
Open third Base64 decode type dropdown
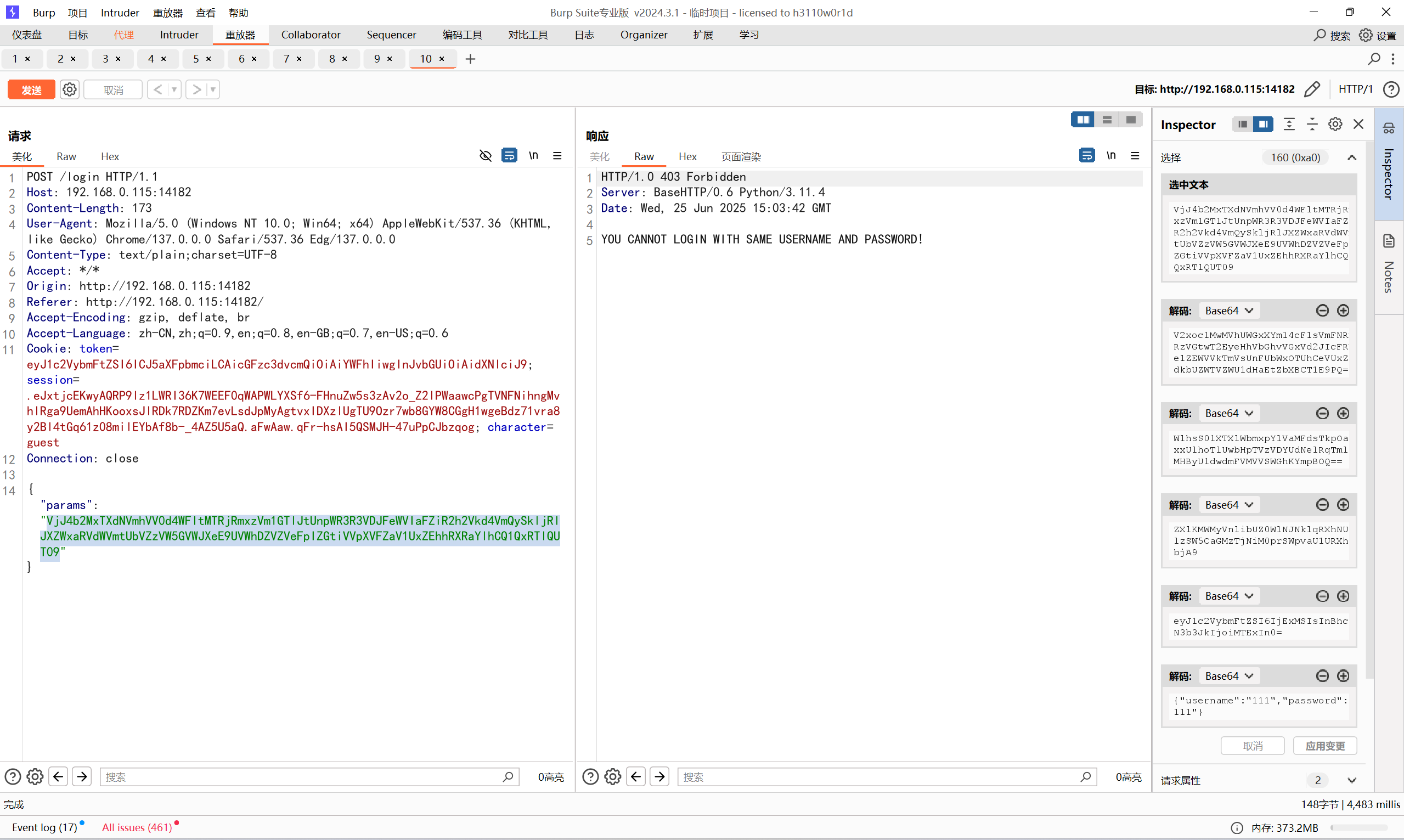tap(1228, 504)
